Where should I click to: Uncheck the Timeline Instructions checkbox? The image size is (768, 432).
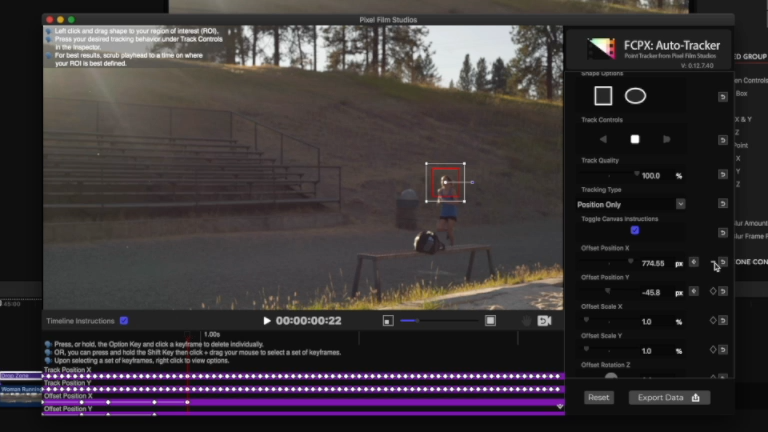click(x=124, y=321)
